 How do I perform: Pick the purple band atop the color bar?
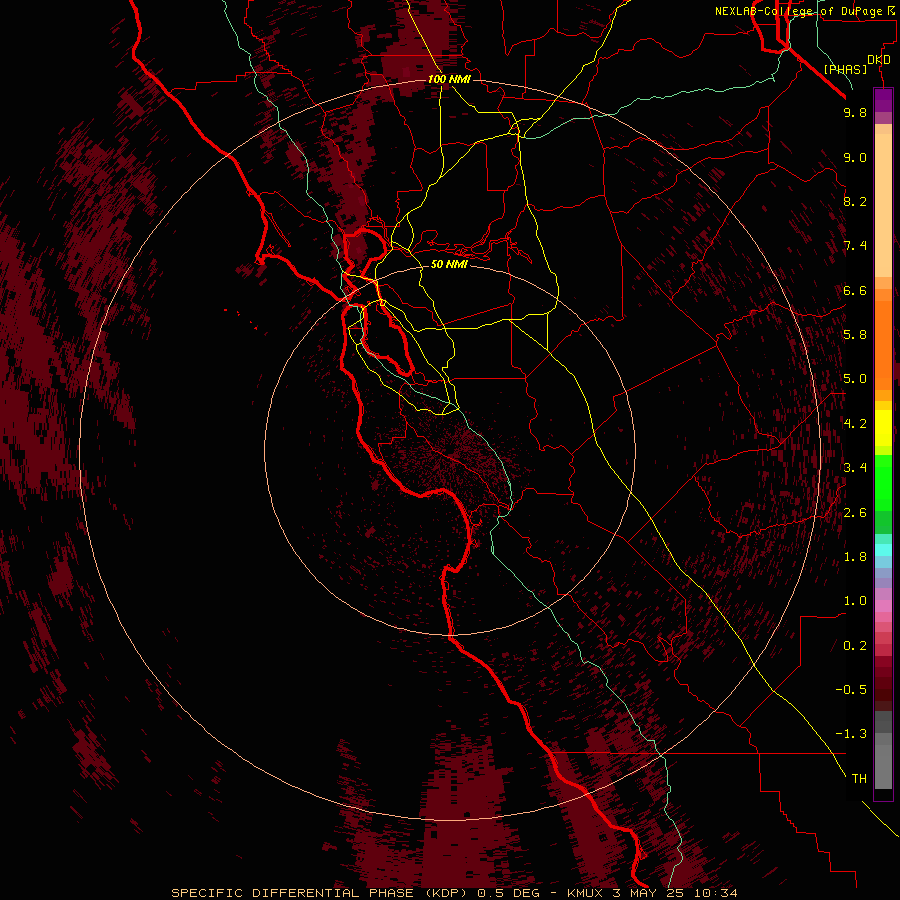883,100
